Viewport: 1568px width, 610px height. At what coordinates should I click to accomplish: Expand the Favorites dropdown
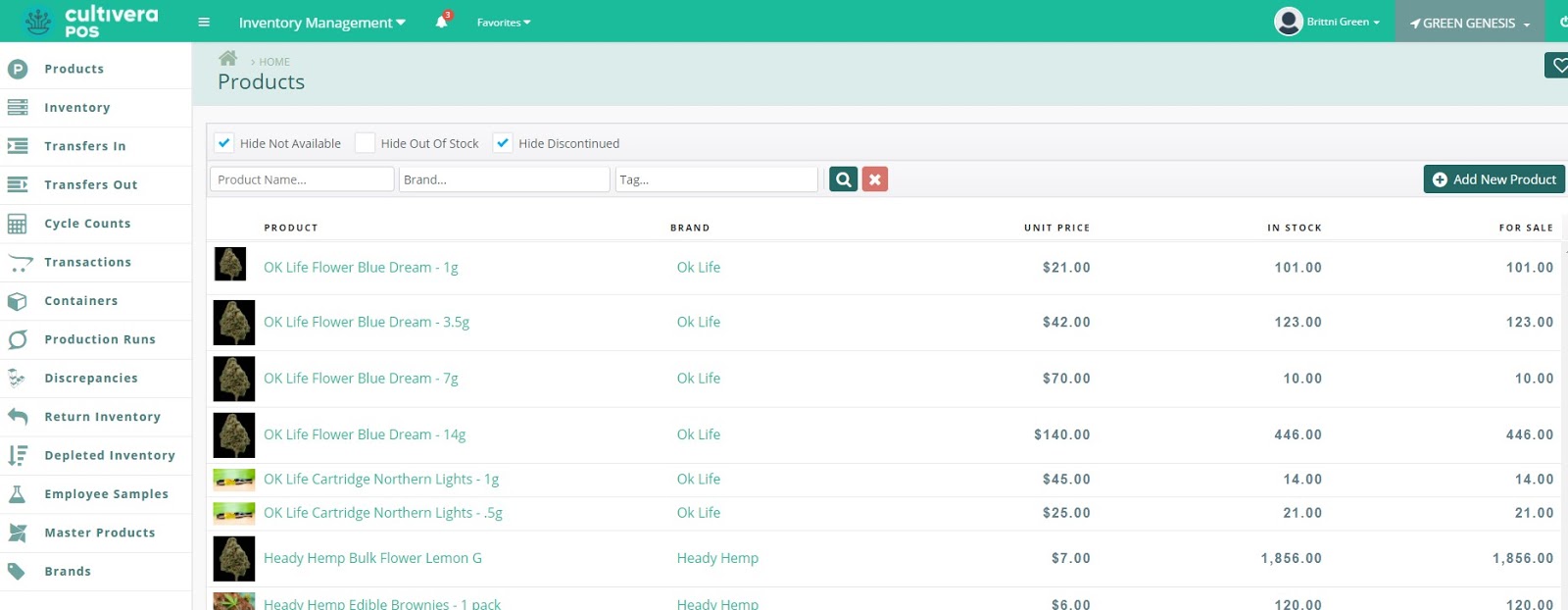pos(504,23)
